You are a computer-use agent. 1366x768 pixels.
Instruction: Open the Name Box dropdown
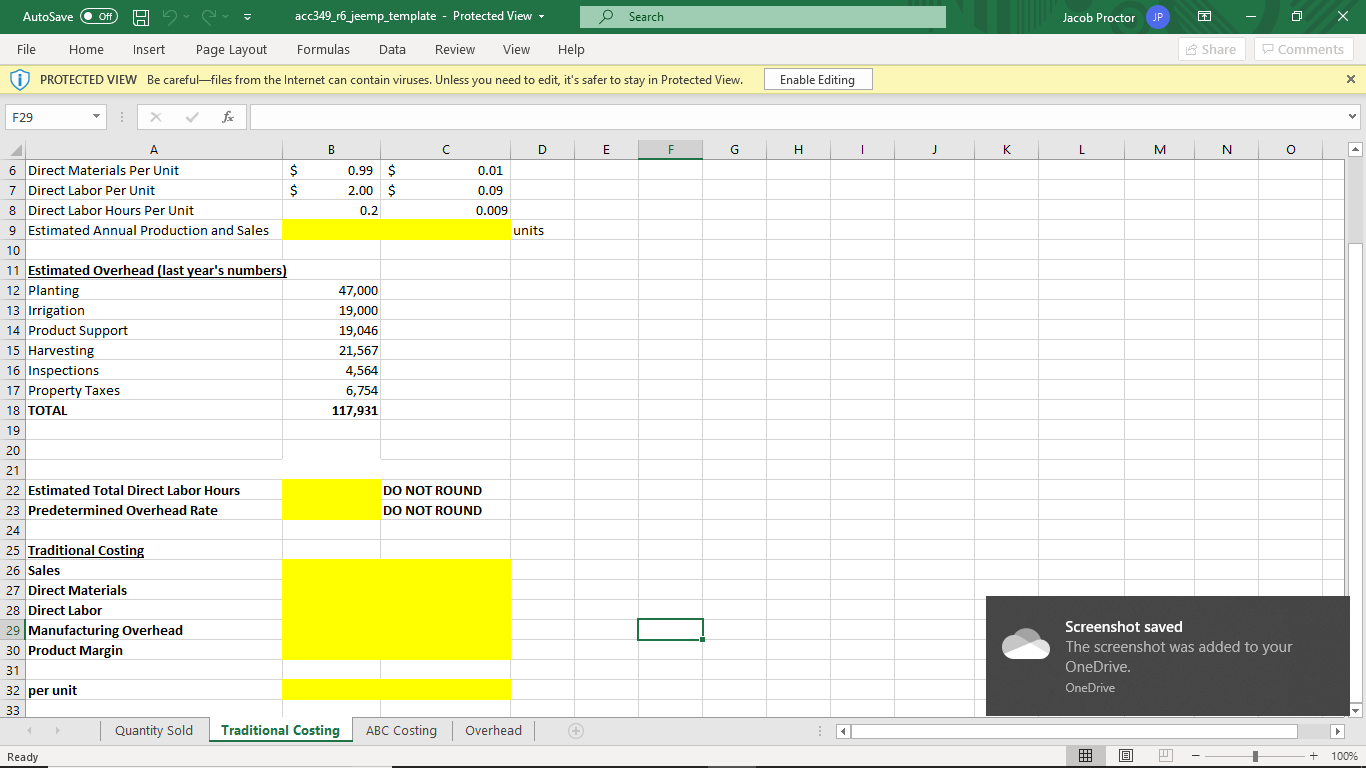pos(95,117)
